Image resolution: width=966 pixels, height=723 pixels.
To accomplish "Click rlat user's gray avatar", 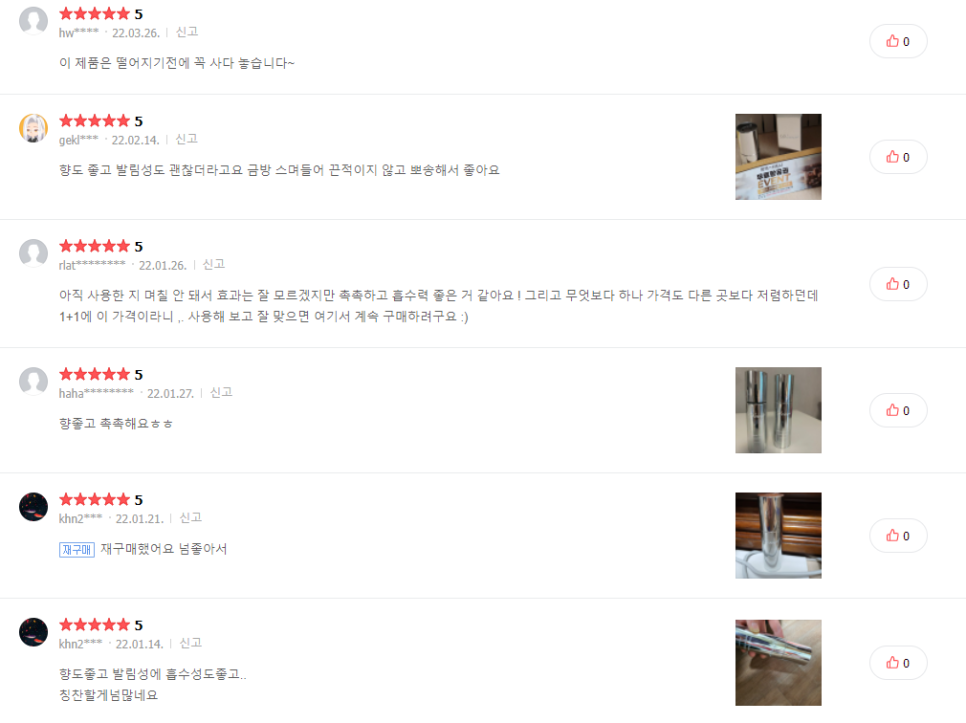I will coord(33,254).
